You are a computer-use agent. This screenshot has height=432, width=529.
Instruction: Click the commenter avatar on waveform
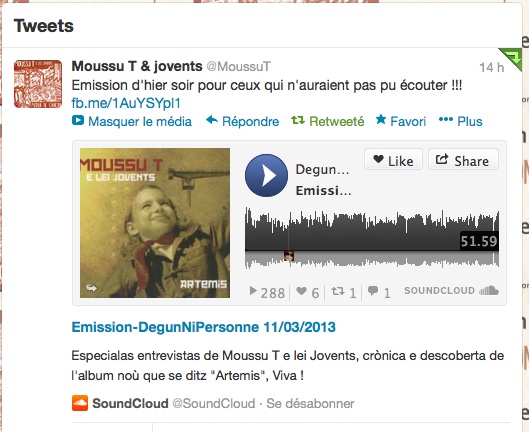(289, 256)
